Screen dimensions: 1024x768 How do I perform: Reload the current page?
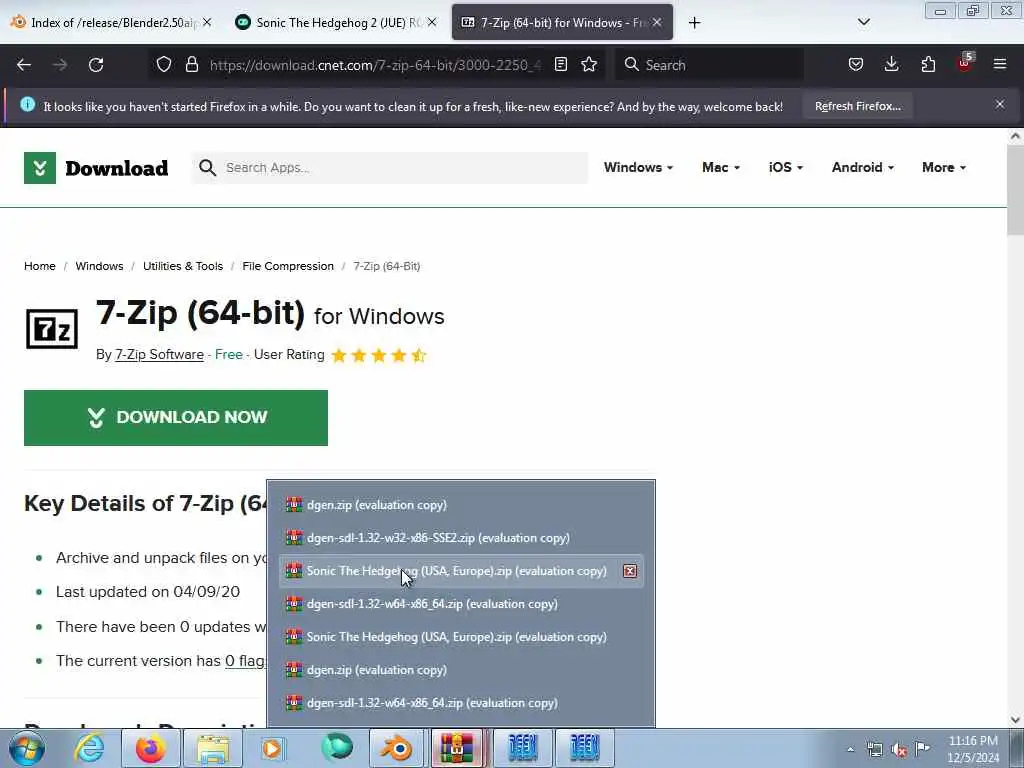(96, 65)
